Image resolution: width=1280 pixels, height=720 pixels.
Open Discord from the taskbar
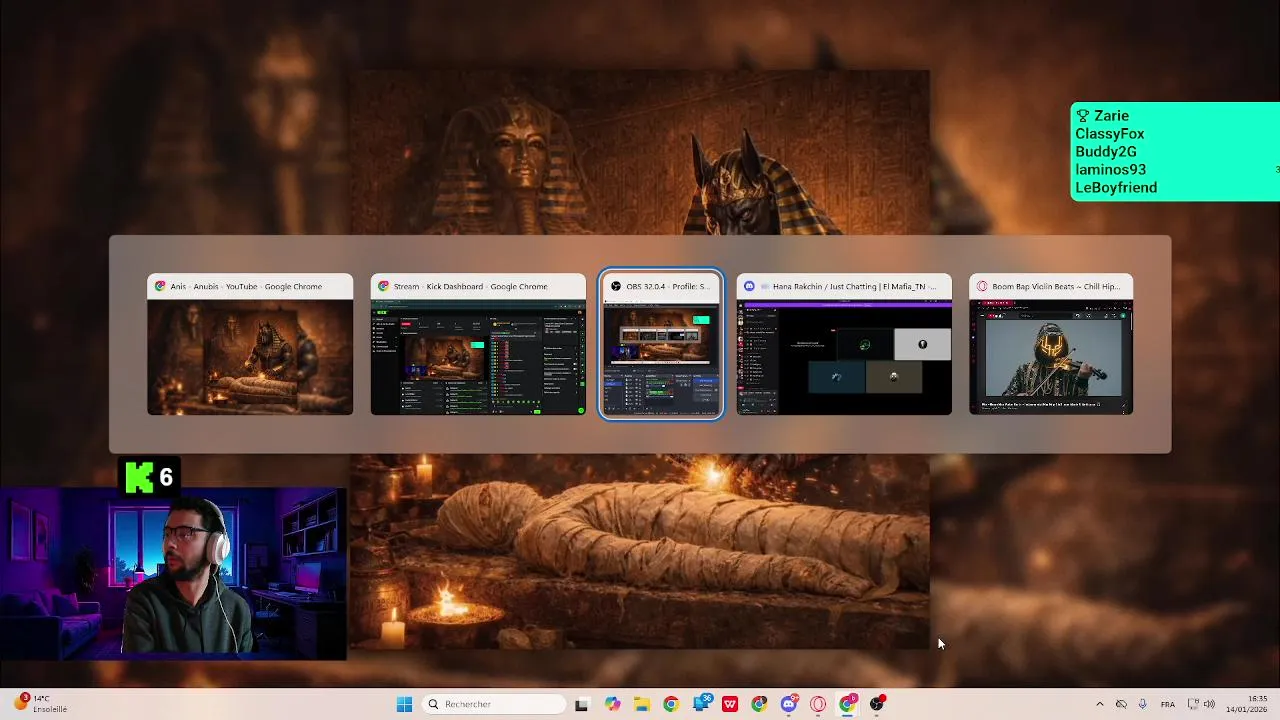pos(789,704)
